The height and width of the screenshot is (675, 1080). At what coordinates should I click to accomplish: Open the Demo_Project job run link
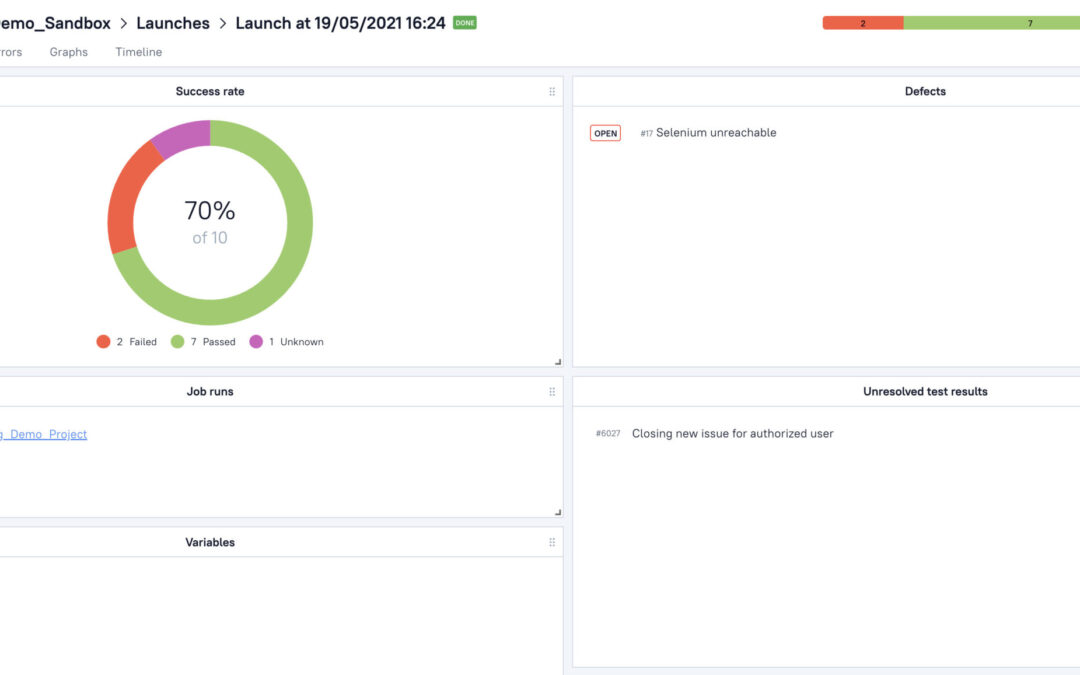44,435
